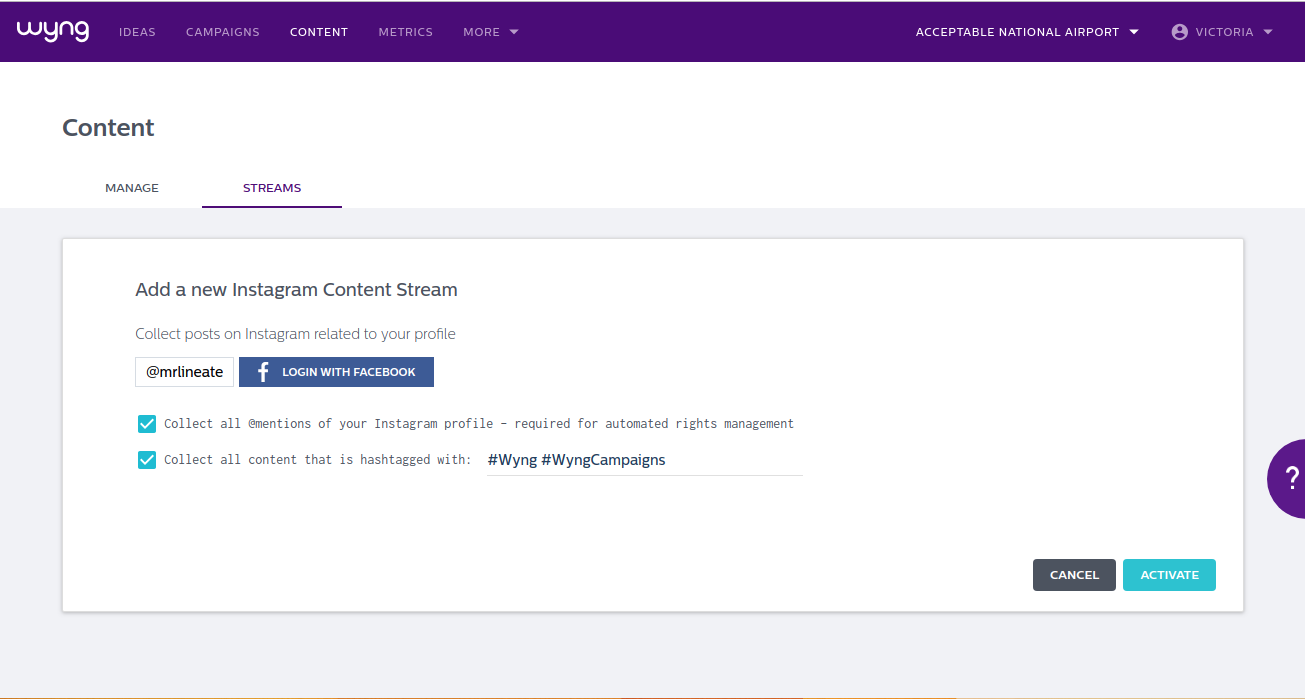The image size is (1305, 699).
Task: Click the hashtags field with #Wyng #WyngCampaigns
Action: coord(644,460)
